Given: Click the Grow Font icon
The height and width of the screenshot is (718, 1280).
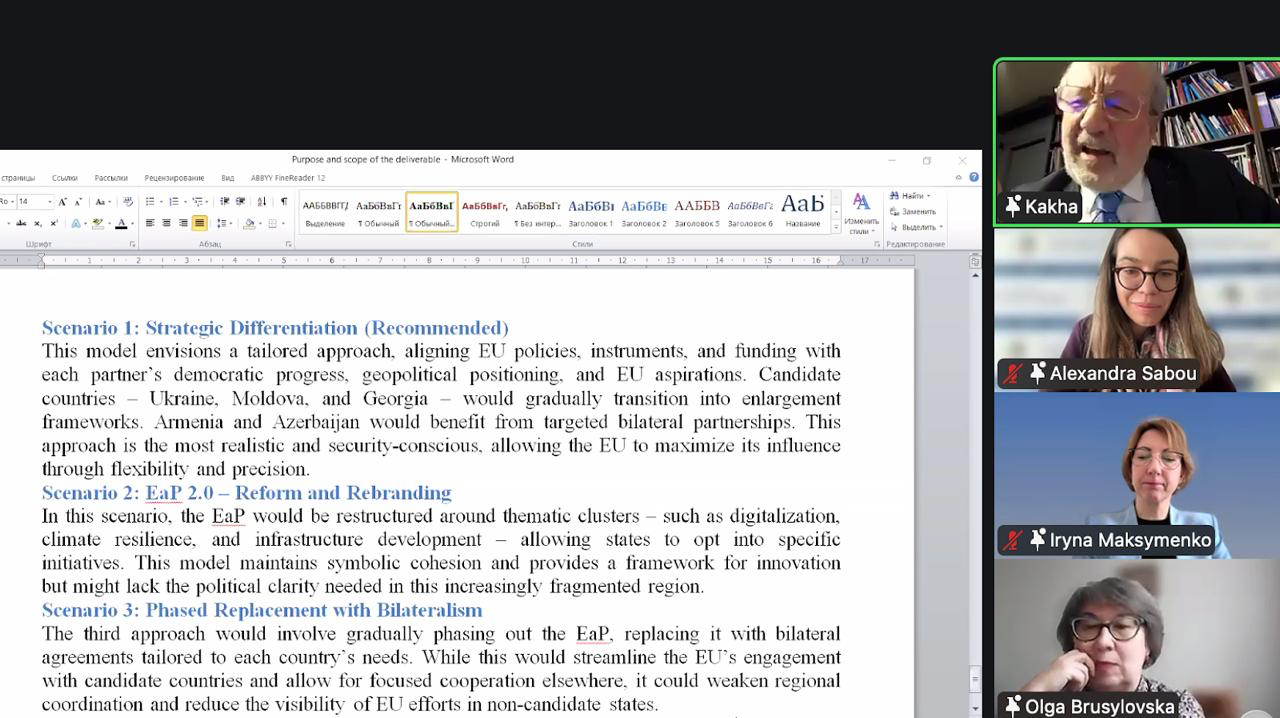Looking at the screenshot, I should [x=62, y=202].
